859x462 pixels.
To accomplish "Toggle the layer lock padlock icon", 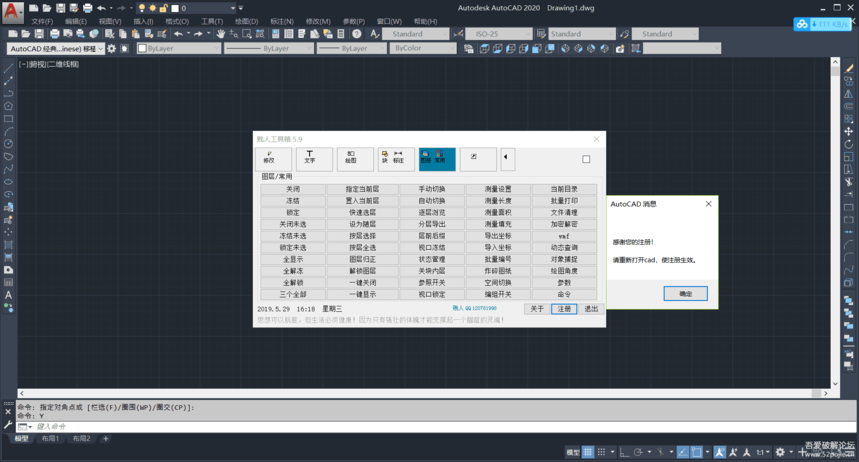I will tap(163, 8).
